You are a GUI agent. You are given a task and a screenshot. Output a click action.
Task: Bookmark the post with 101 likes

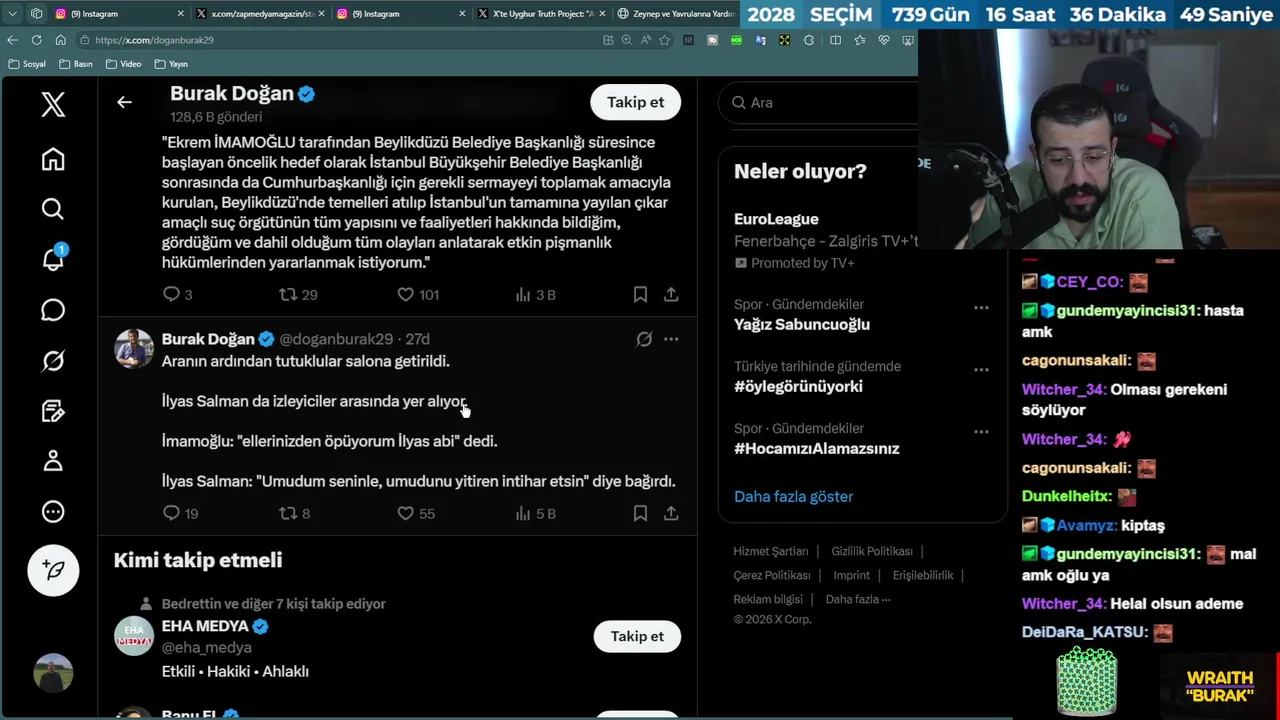(x=640, y=294)
